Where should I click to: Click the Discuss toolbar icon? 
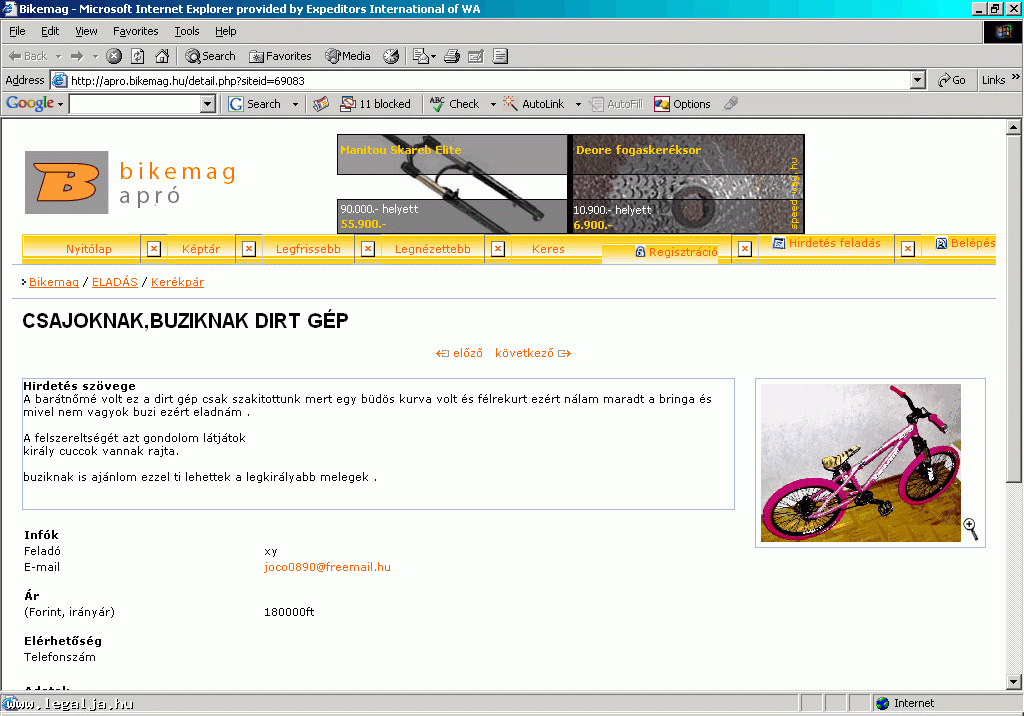pos(500,56)
